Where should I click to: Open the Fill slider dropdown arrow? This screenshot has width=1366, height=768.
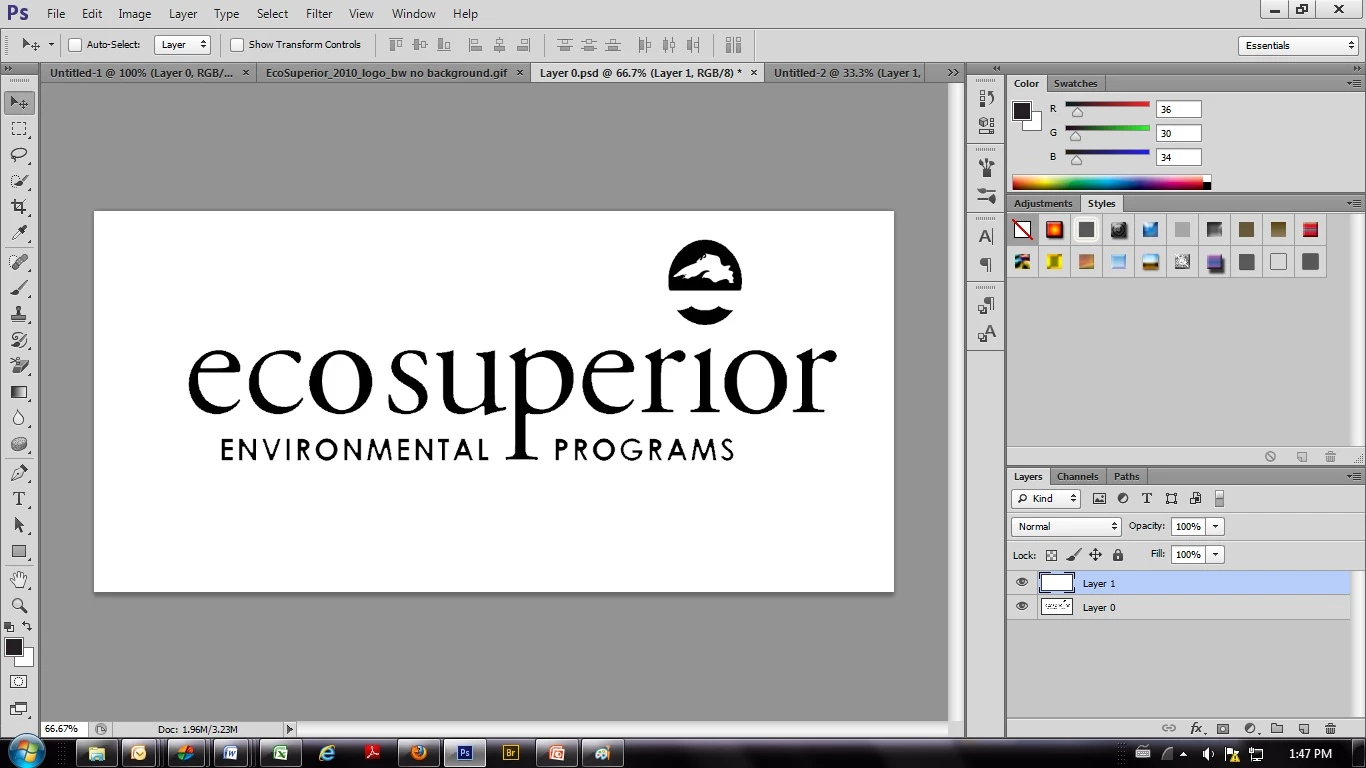pos(1216,554)
